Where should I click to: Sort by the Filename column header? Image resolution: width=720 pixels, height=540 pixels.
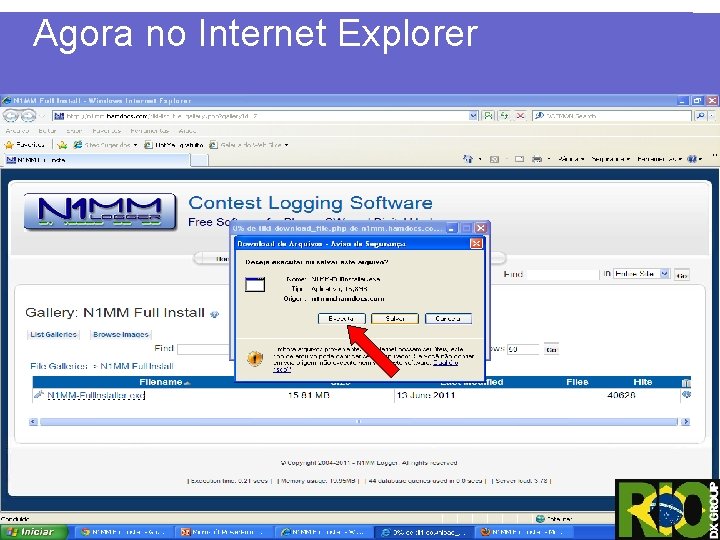coord(161,382)
